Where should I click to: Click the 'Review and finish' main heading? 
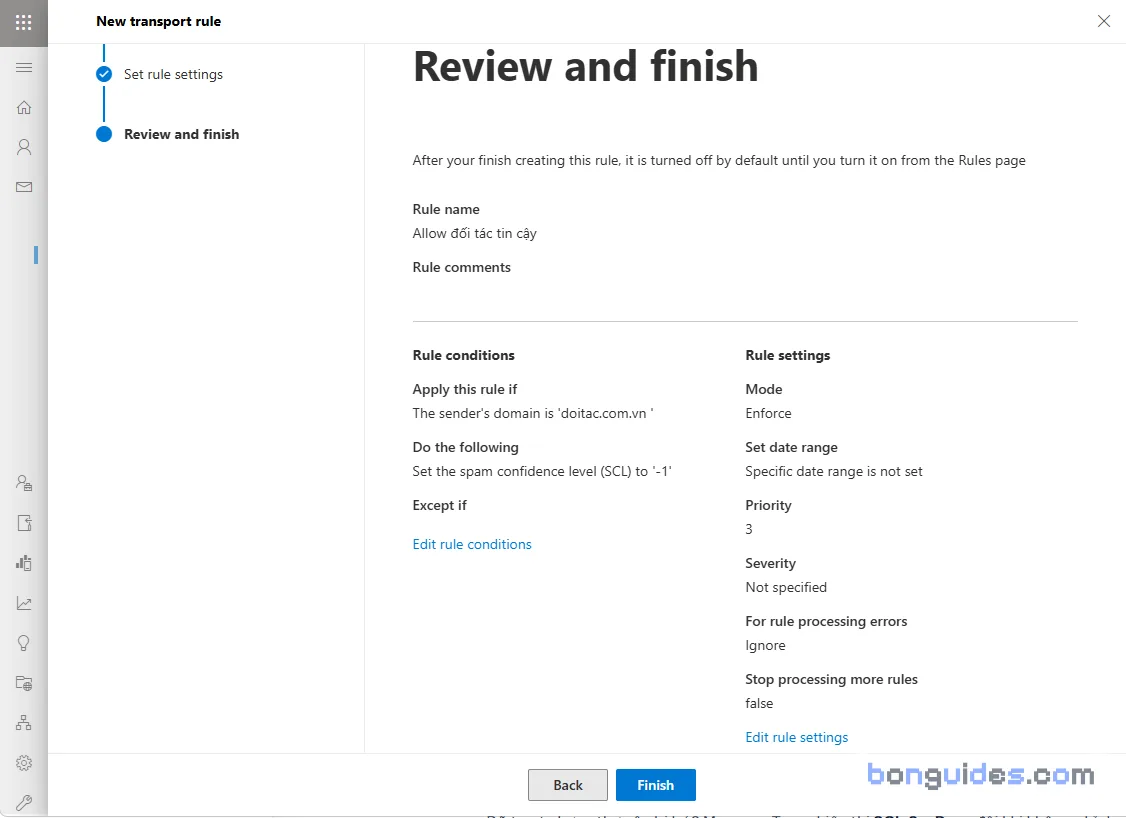[585, 67]
